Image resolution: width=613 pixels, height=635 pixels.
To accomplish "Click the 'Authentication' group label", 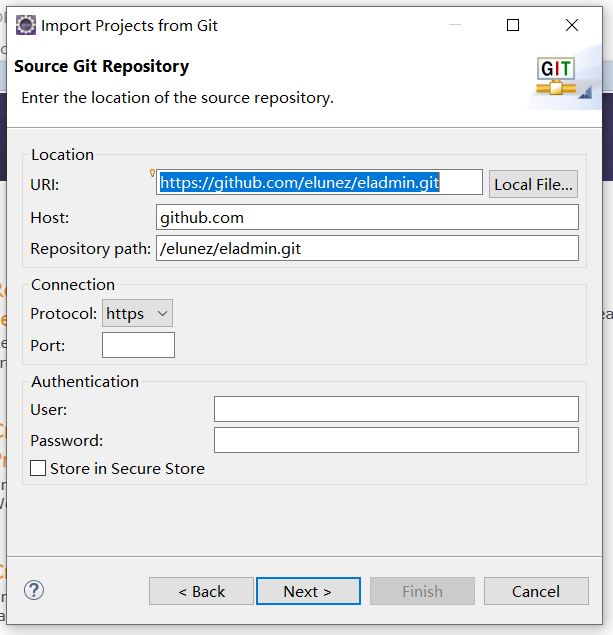I will 85,381.
